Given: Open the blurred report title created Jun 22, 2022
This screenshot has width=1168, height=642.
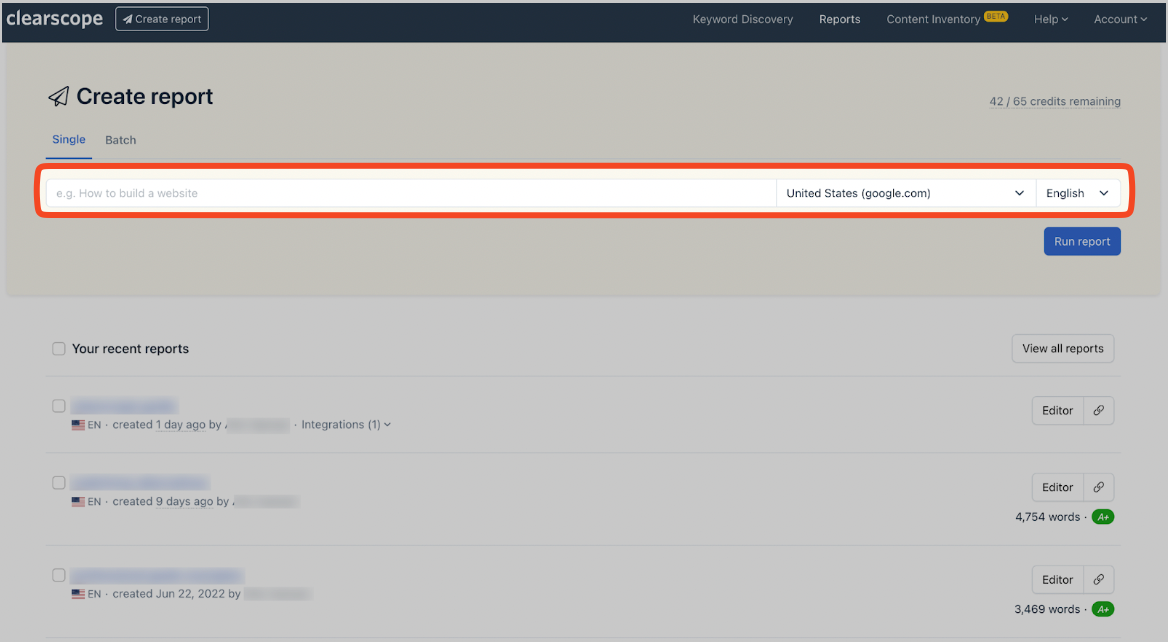Looking at the screenshot, I should [x=157, y=575].
